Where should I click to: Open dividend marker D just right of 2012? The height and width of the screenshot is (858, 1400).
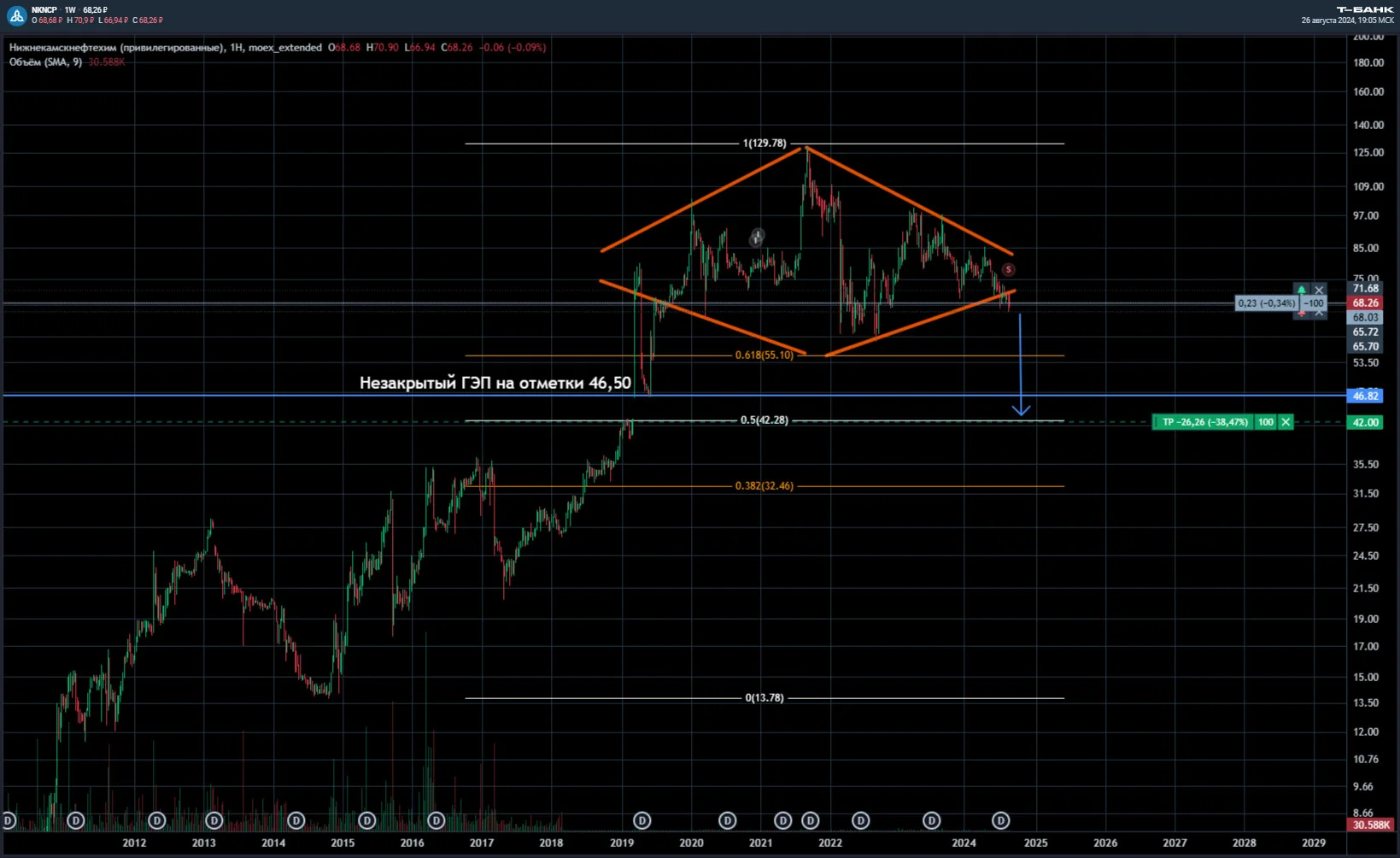point(156,820)
